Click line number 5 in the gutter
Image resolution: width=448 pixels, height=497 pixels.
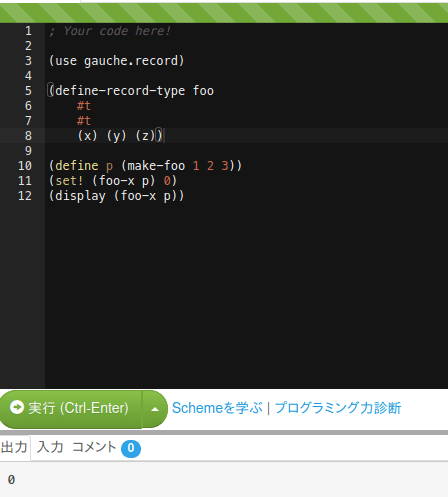pyautogui.click(x=28, y=91)
